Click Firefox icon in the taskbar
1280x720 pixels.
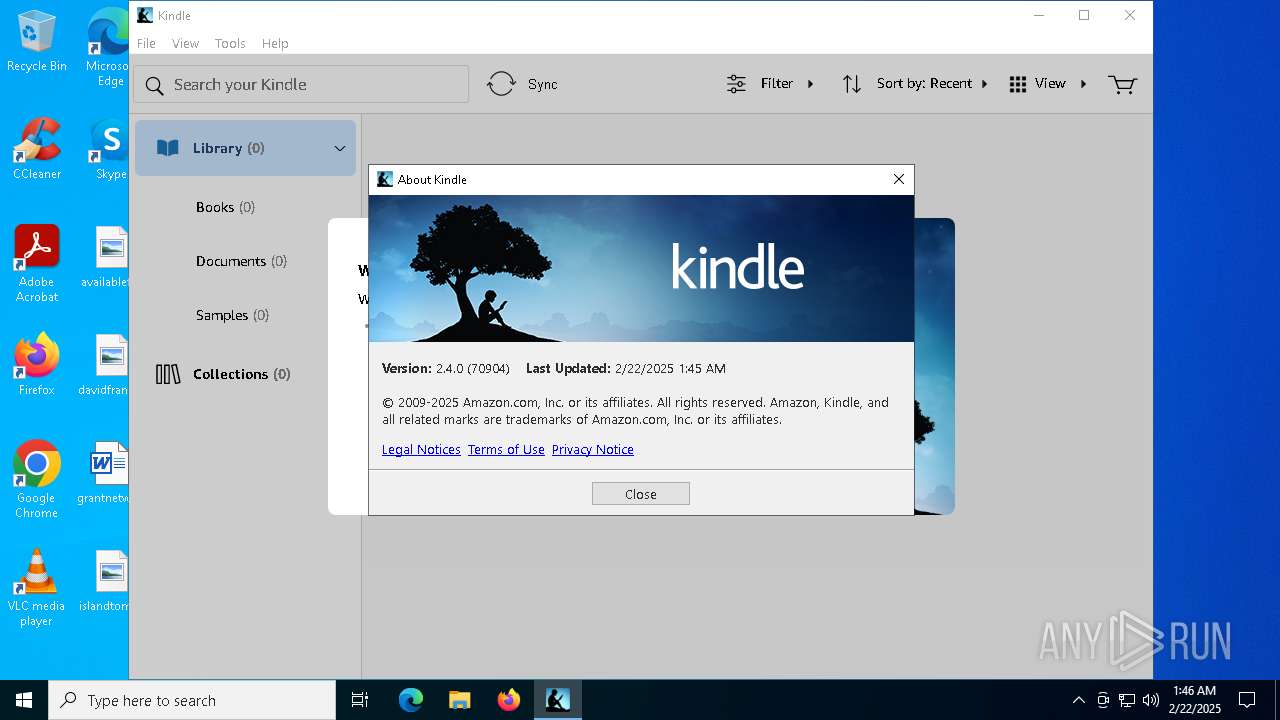click(x=509, y=700)
